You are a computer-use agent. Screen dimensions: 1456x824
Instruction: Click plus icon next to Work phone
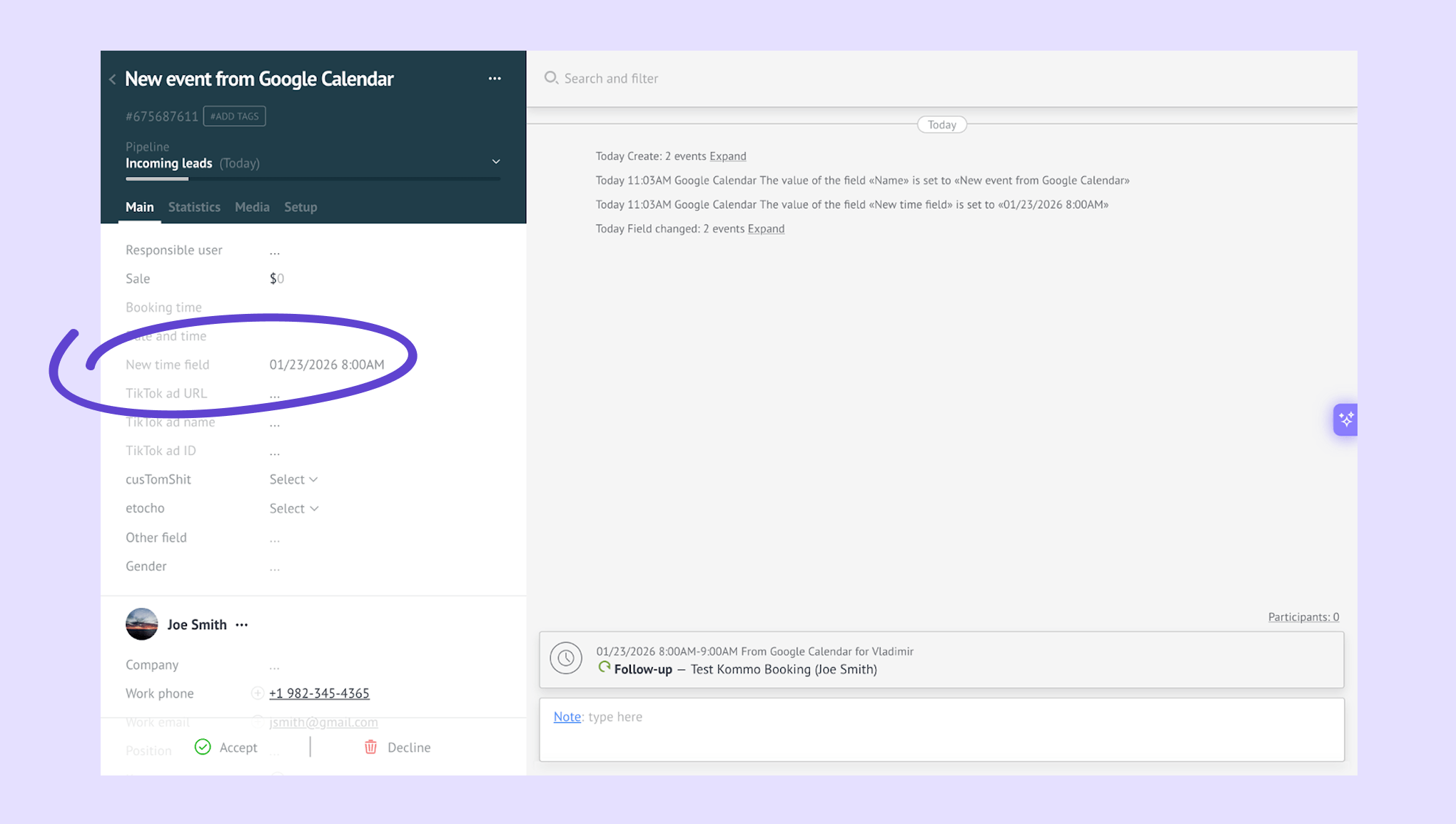coord(257,693)
